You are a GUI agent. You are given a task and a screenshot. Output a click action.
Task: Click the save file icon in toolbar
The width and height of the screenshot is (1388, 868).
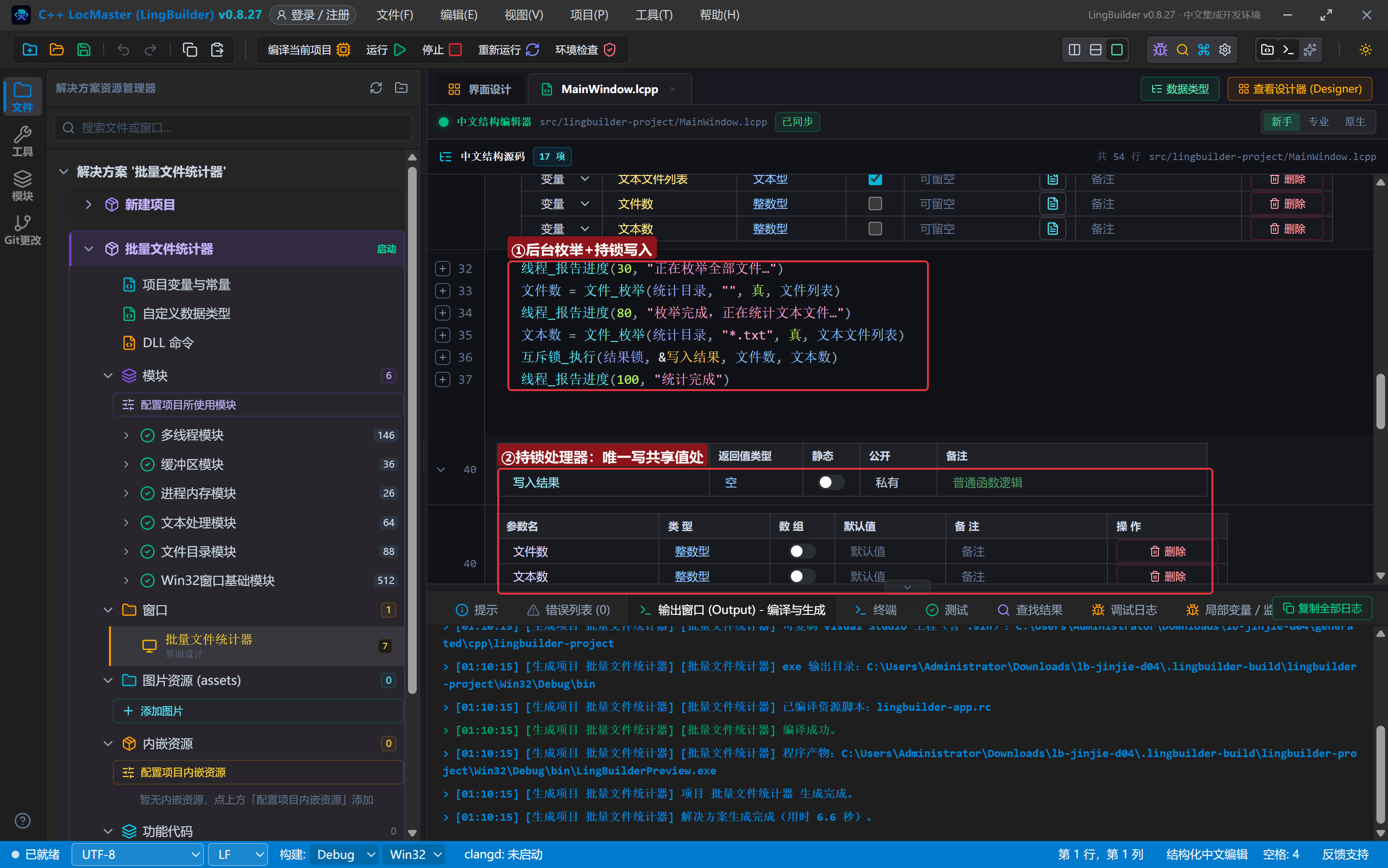click(x=84, y=50)
